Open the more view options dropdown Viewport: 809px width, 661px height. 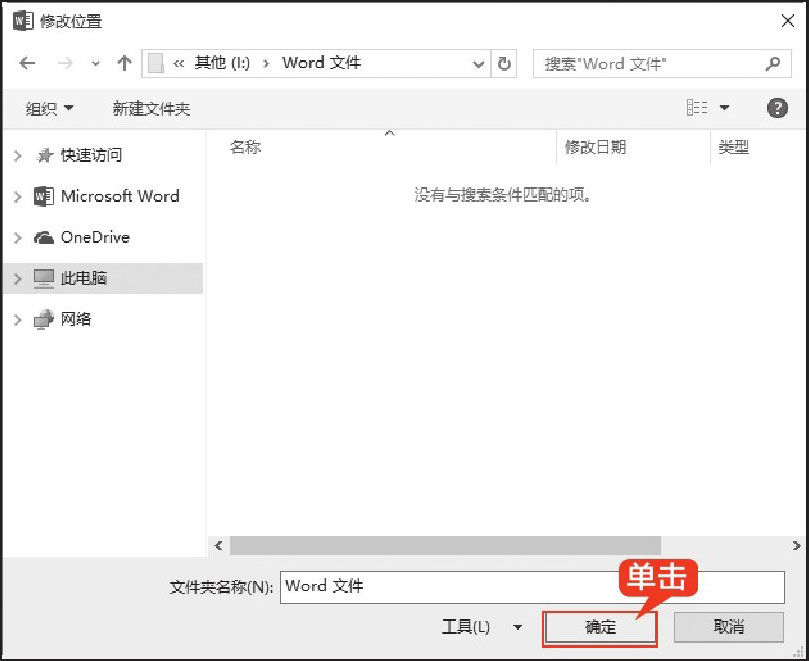pyautogui.click(x=724, y=108)
